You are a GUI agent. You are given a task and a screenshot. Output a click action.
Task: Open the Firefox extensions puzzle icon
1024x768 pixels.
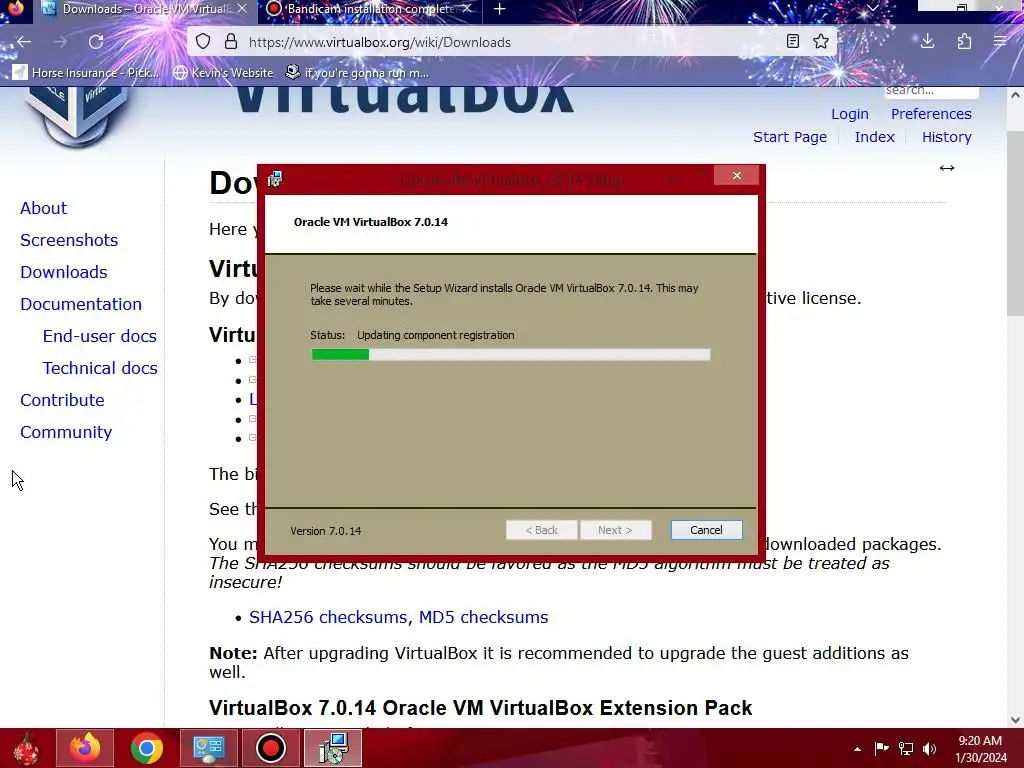(x=964, y=42)
